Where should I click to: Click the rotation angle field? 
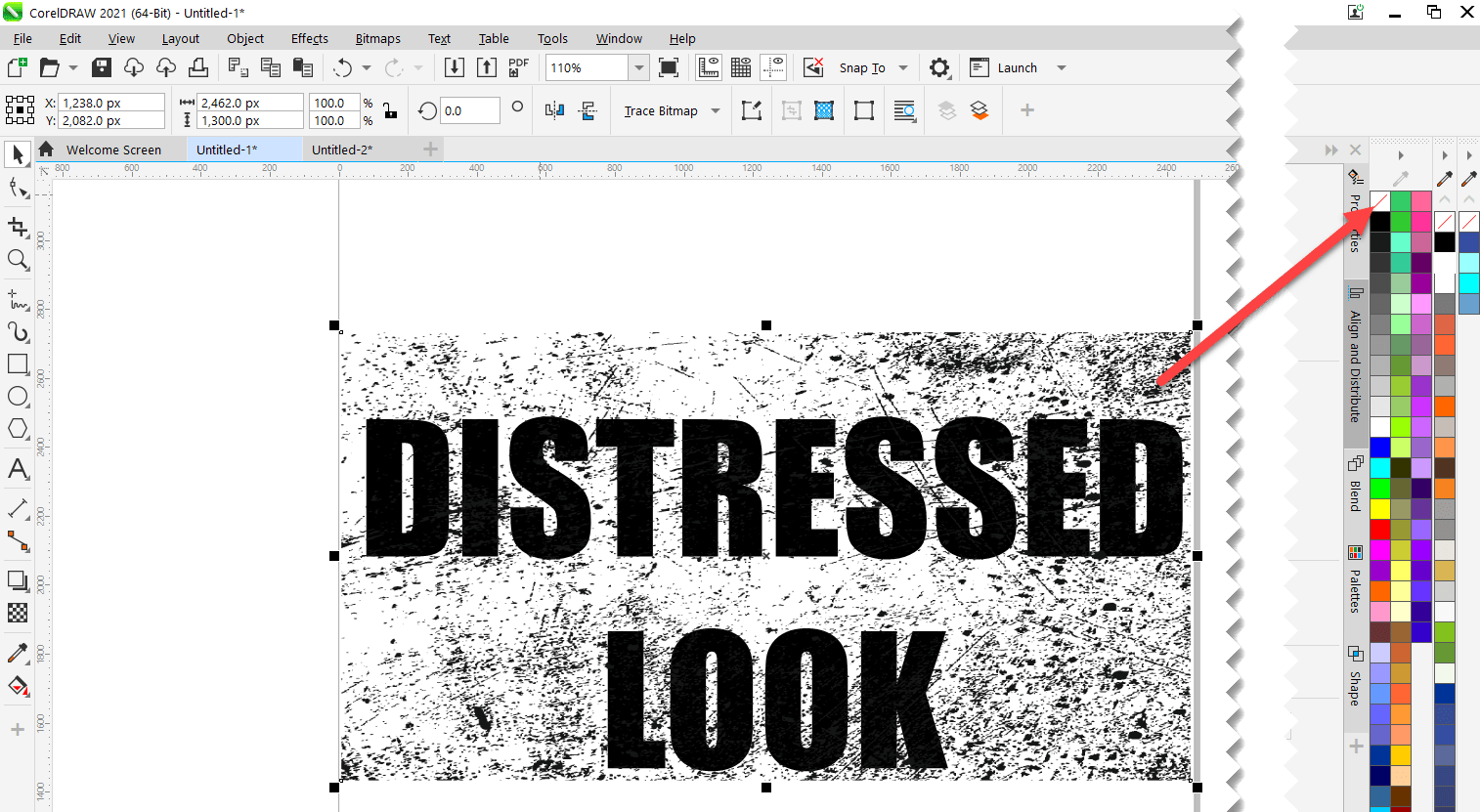(470, 110)
